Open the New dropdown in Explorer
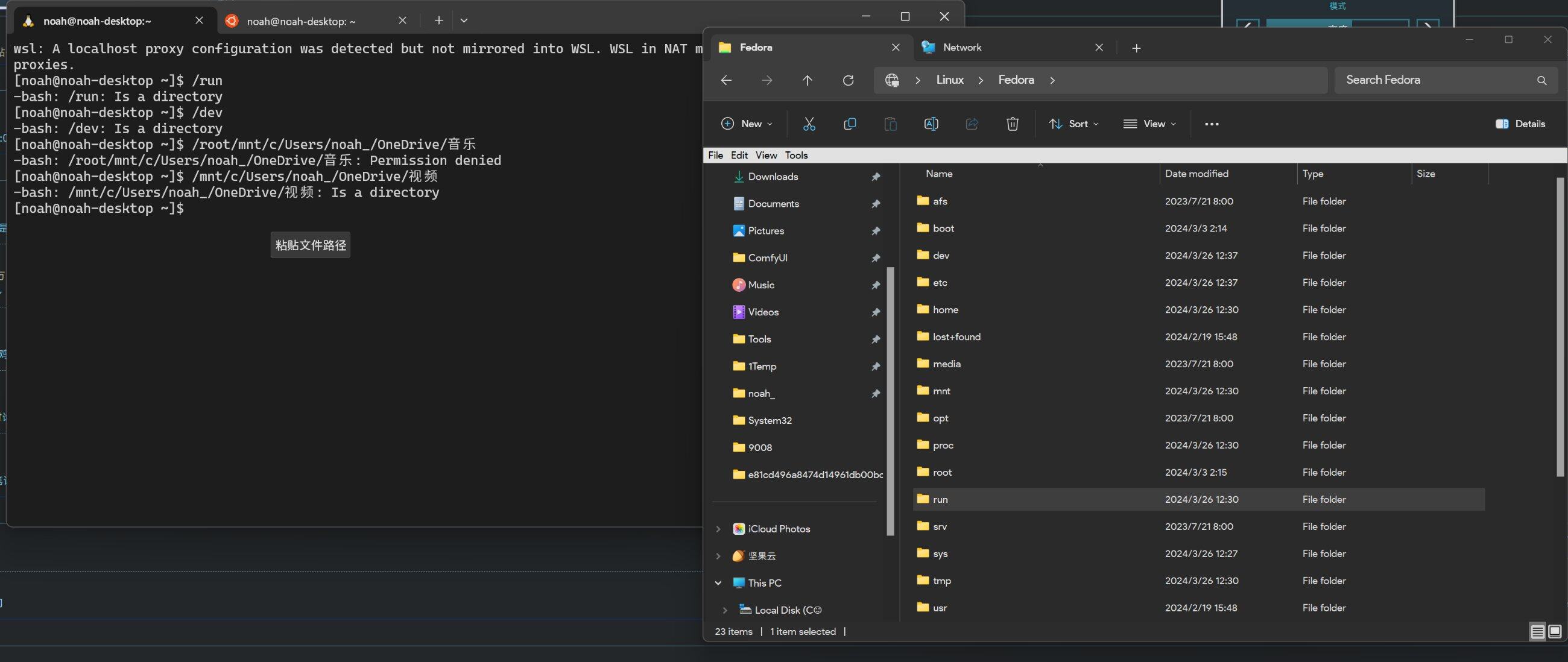This screenshot has width=1568, height=662. click(746, 124)
